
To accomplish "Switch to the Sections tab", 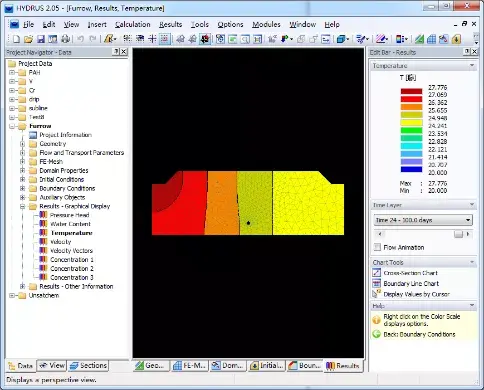I will [88, 366].
